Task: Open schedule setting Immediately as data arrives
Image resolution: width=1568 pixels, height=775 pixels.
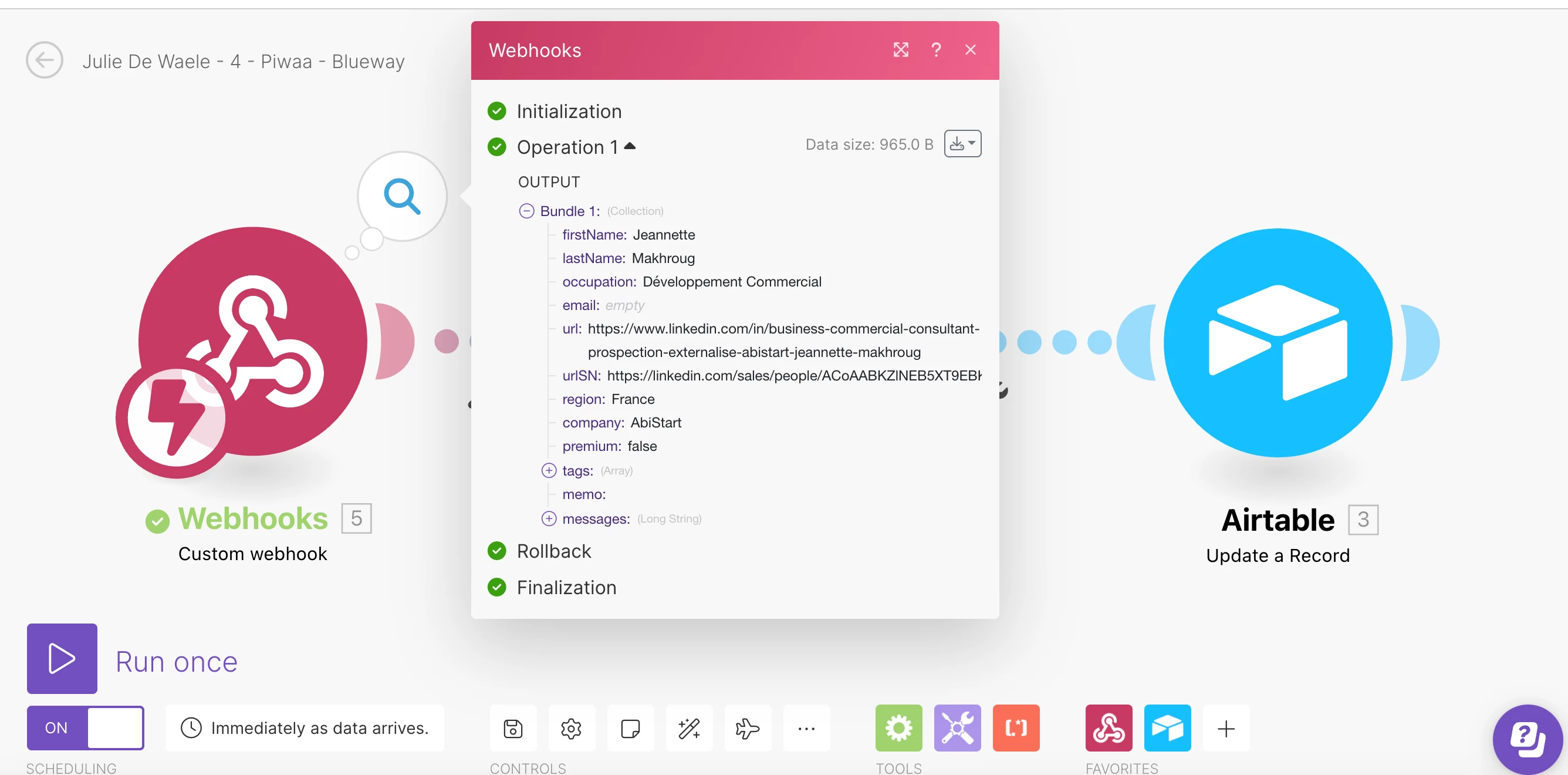Action: 305,727
